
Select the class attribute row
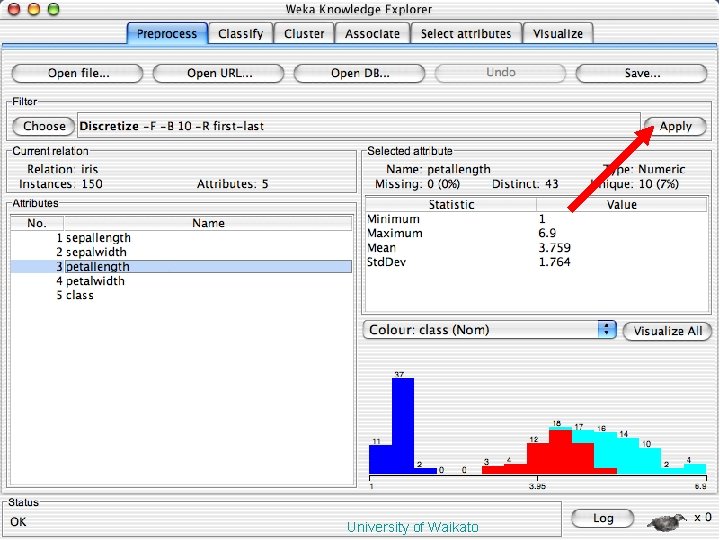181,295
